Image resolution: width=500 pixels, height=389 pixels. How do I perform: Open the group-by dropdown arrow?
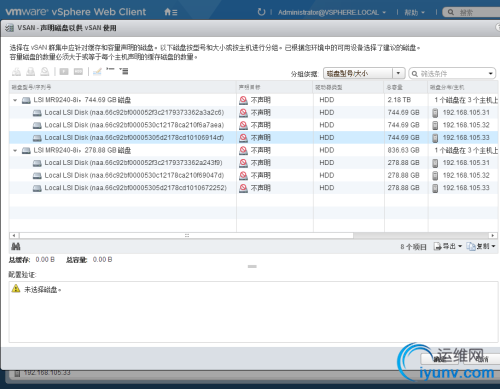point(398,73)
